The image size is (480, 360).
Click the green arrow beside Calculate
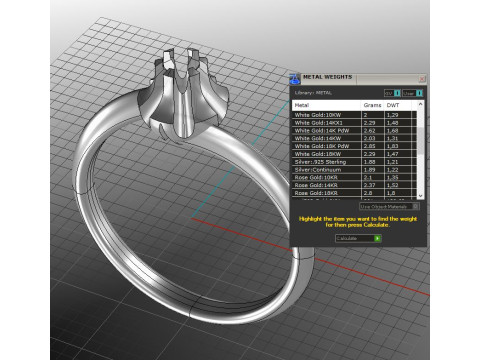coord(377,238)
